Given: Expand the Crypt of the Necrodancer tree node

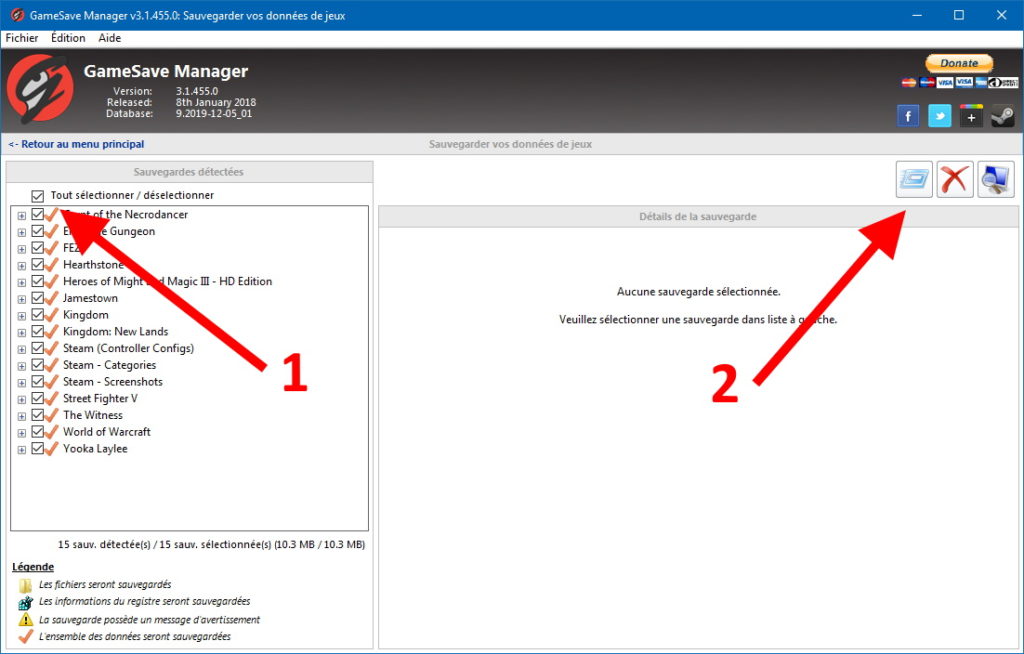Looking at the screenshot, I should (22, 216).
